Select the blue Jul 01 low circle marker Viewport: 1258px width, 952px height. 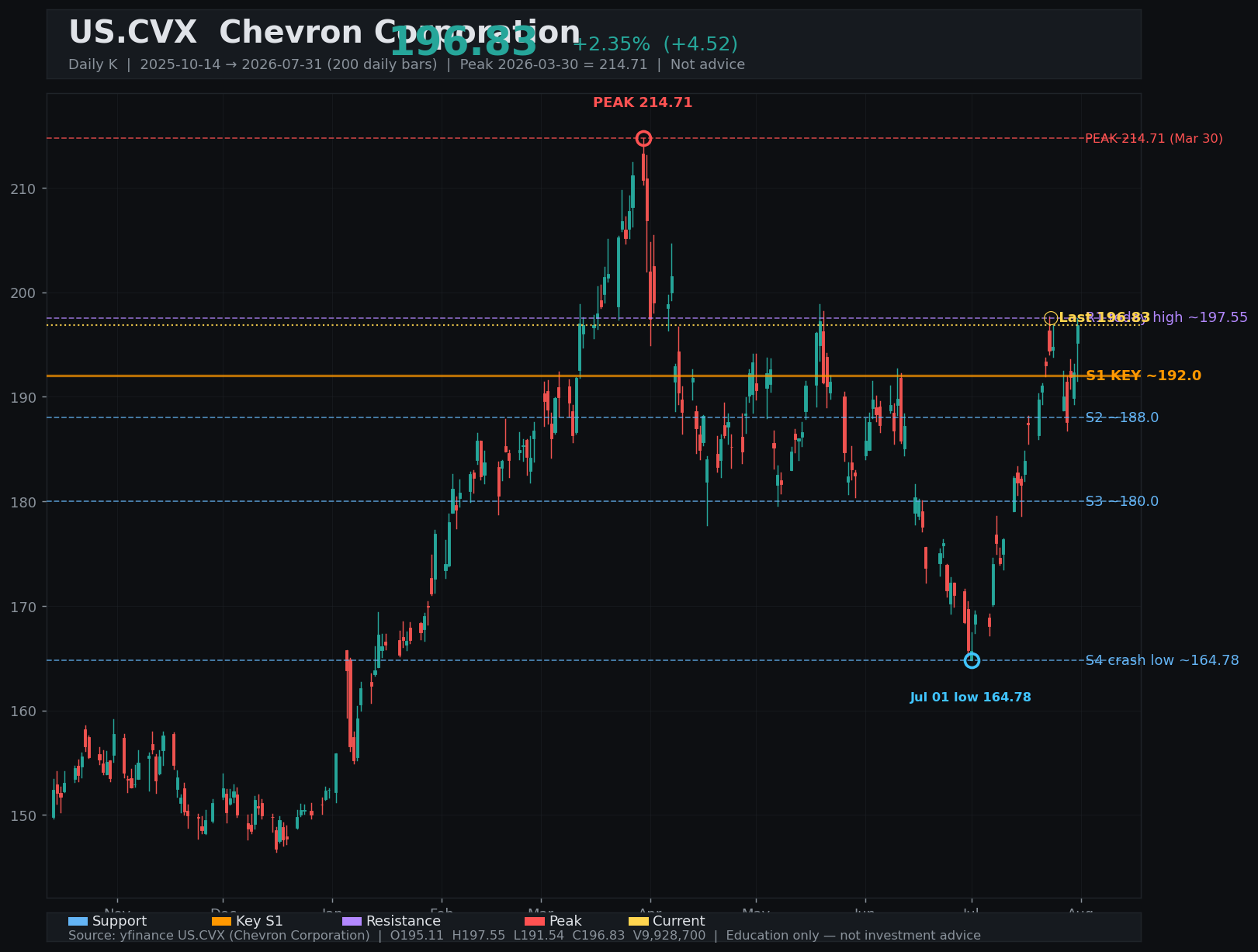(972, 660)
